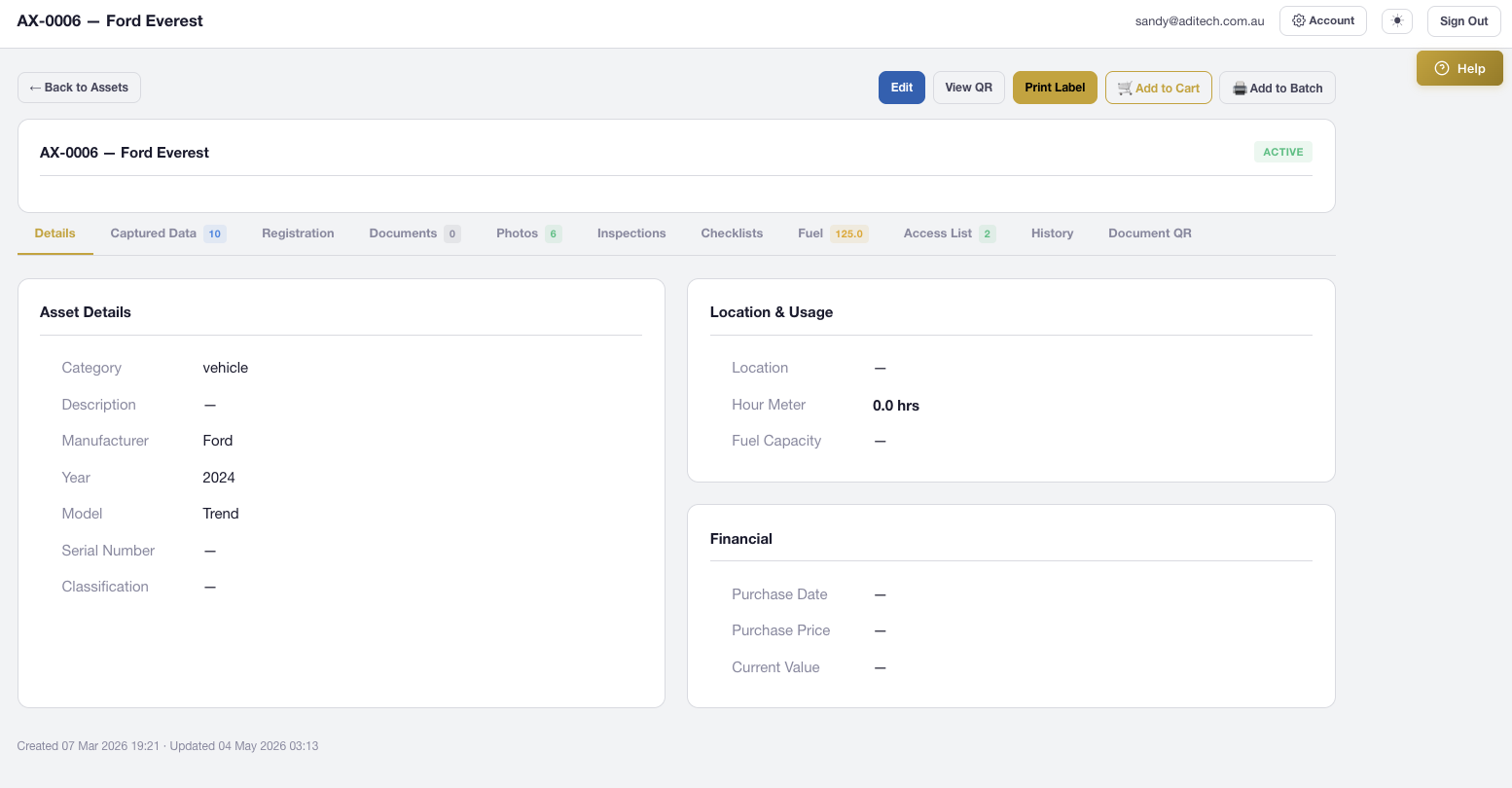The height and width of the screenshot is (788, 1512).
Task: Click the page title AX-0006 — Ford Everest in header
Action: [110, 20]
